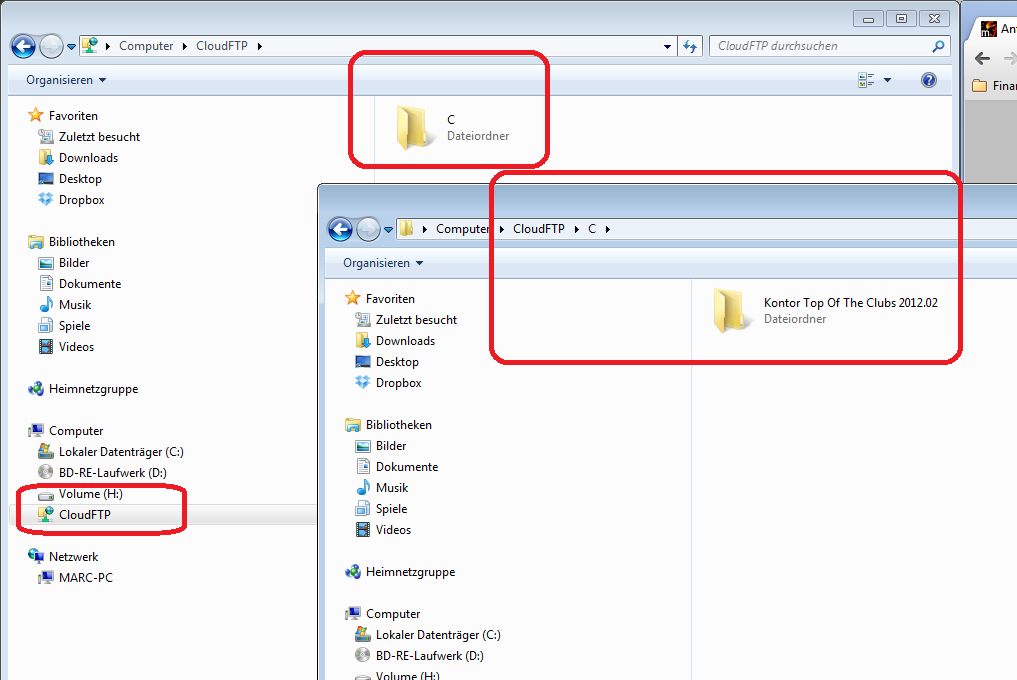Open Dropbox in rear window sidebar
Viewport: 1017px width, 680px height.
[x=71, y=200]
